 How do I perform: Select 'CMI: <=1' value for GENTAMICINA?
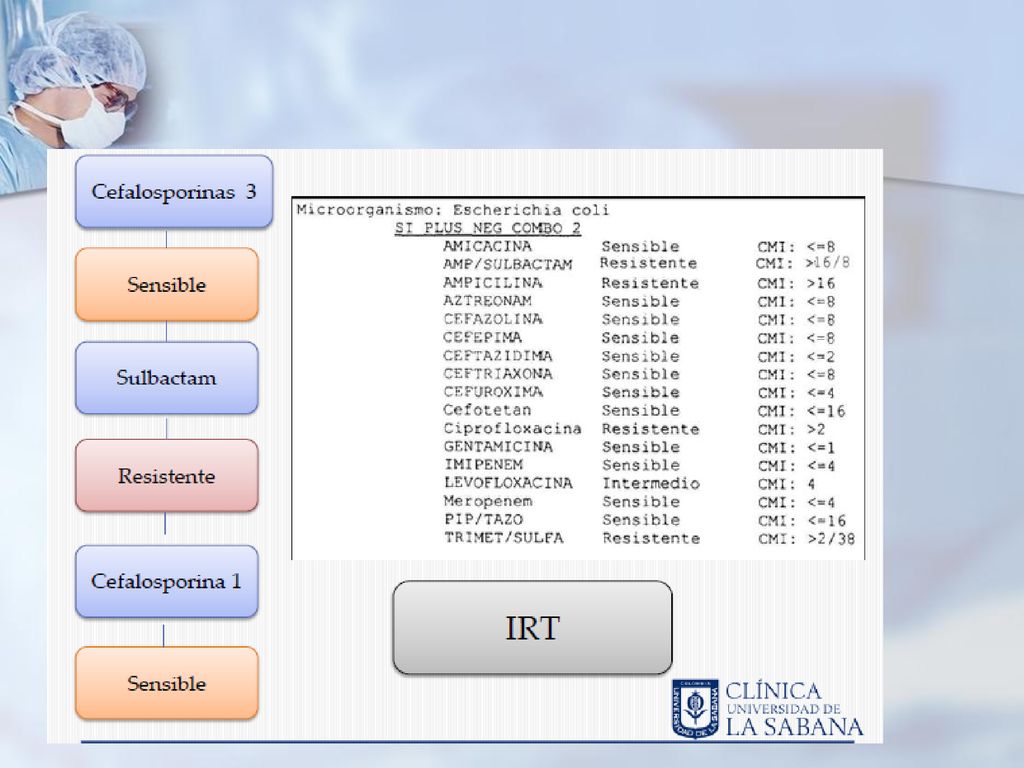point(796,448)
